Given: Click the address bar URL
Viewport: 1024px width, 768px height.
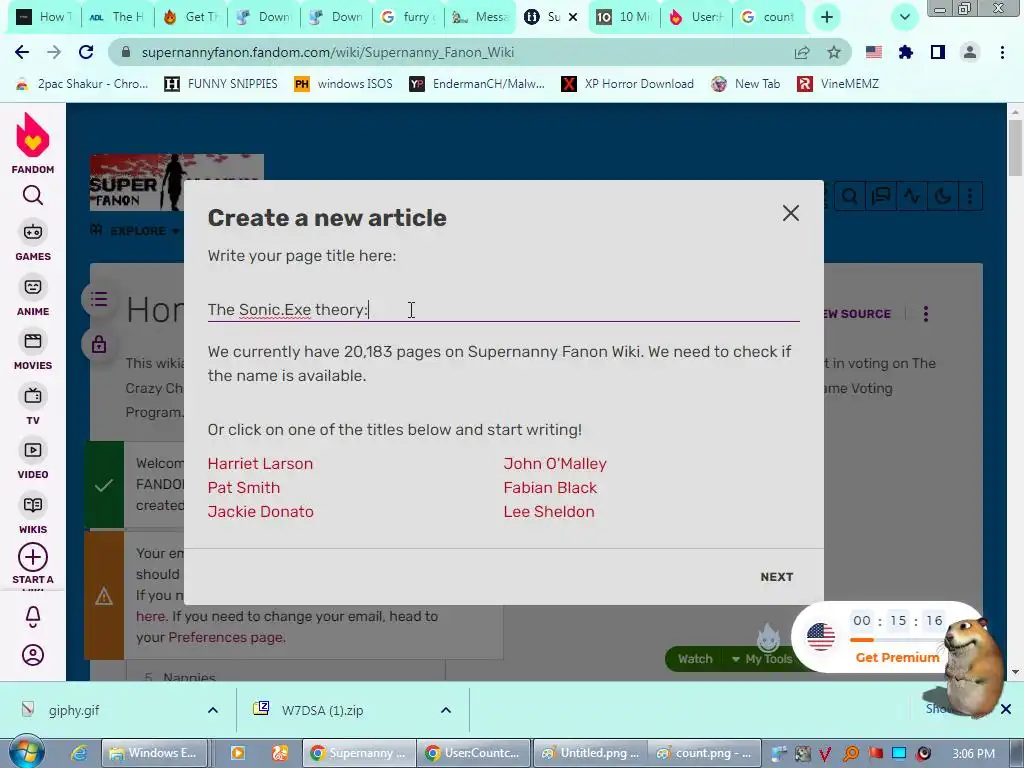Looking at the screenshot, I should point(328,52).
